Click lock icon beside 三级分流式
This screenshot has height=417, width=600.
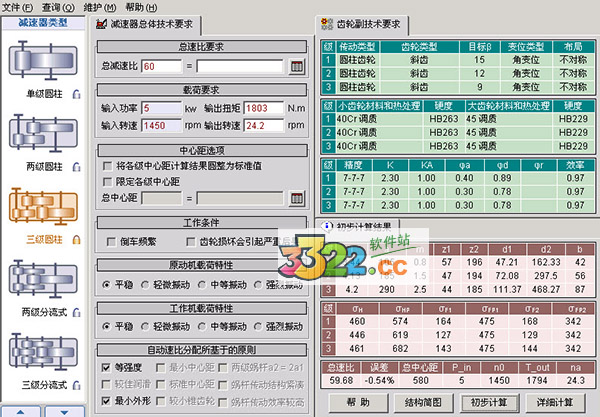77,385
